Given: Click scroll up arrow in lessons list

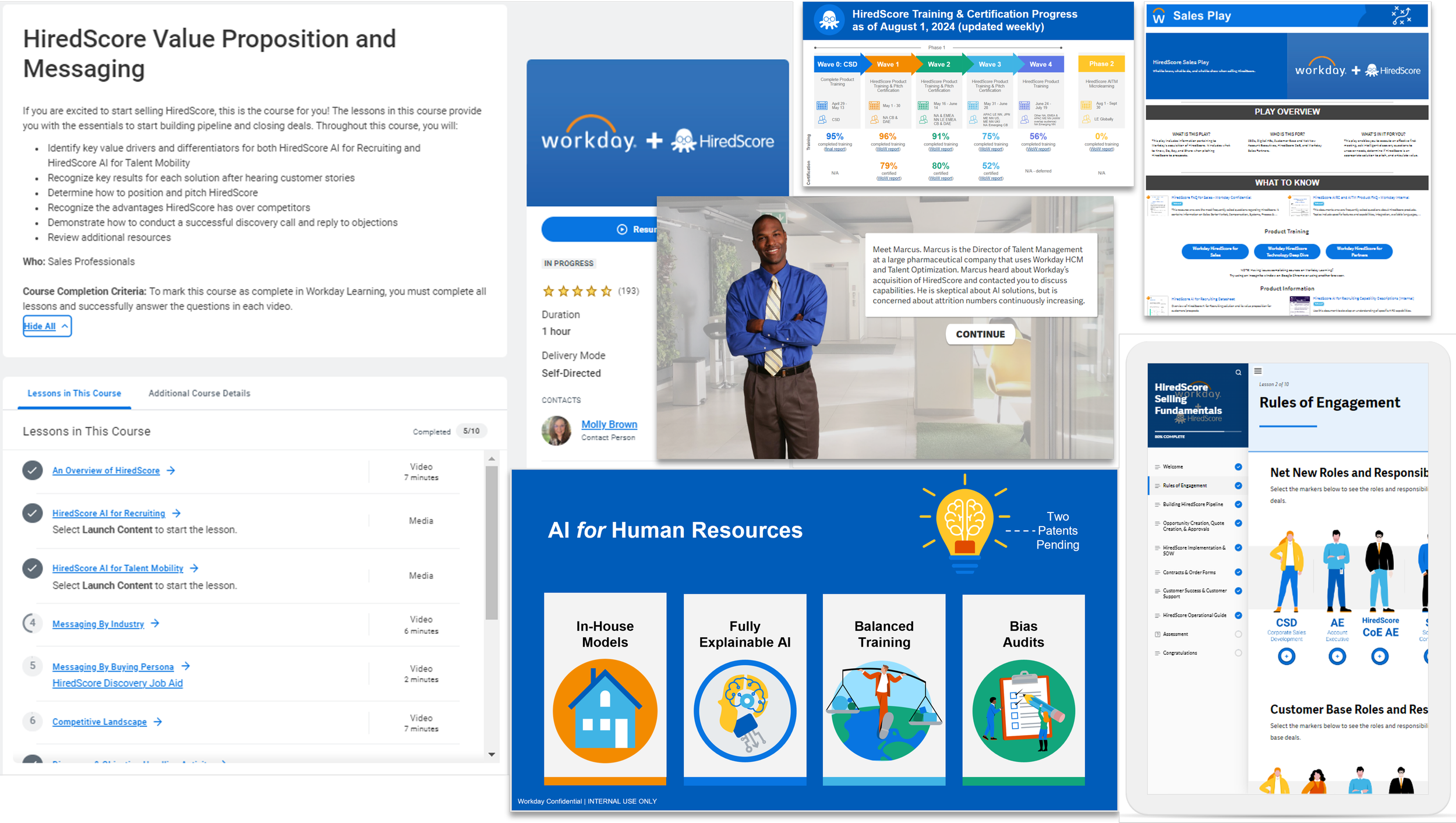Looking at the screenshot, I should [492, 459].
